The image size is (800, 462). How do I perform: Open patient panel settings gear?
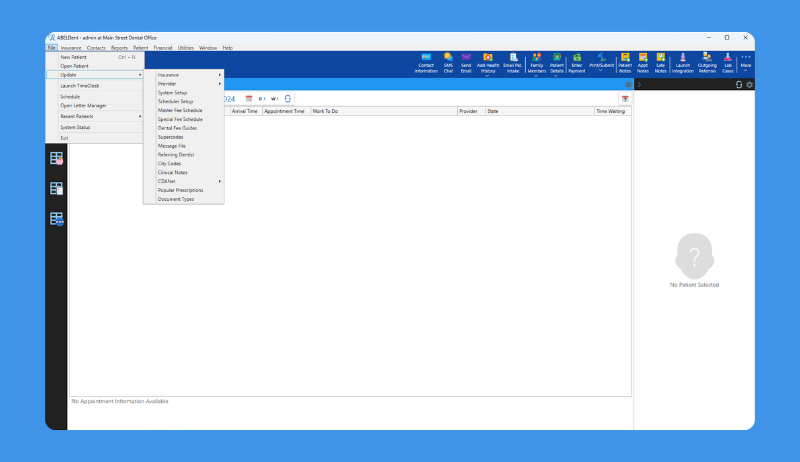pos(749,85)
